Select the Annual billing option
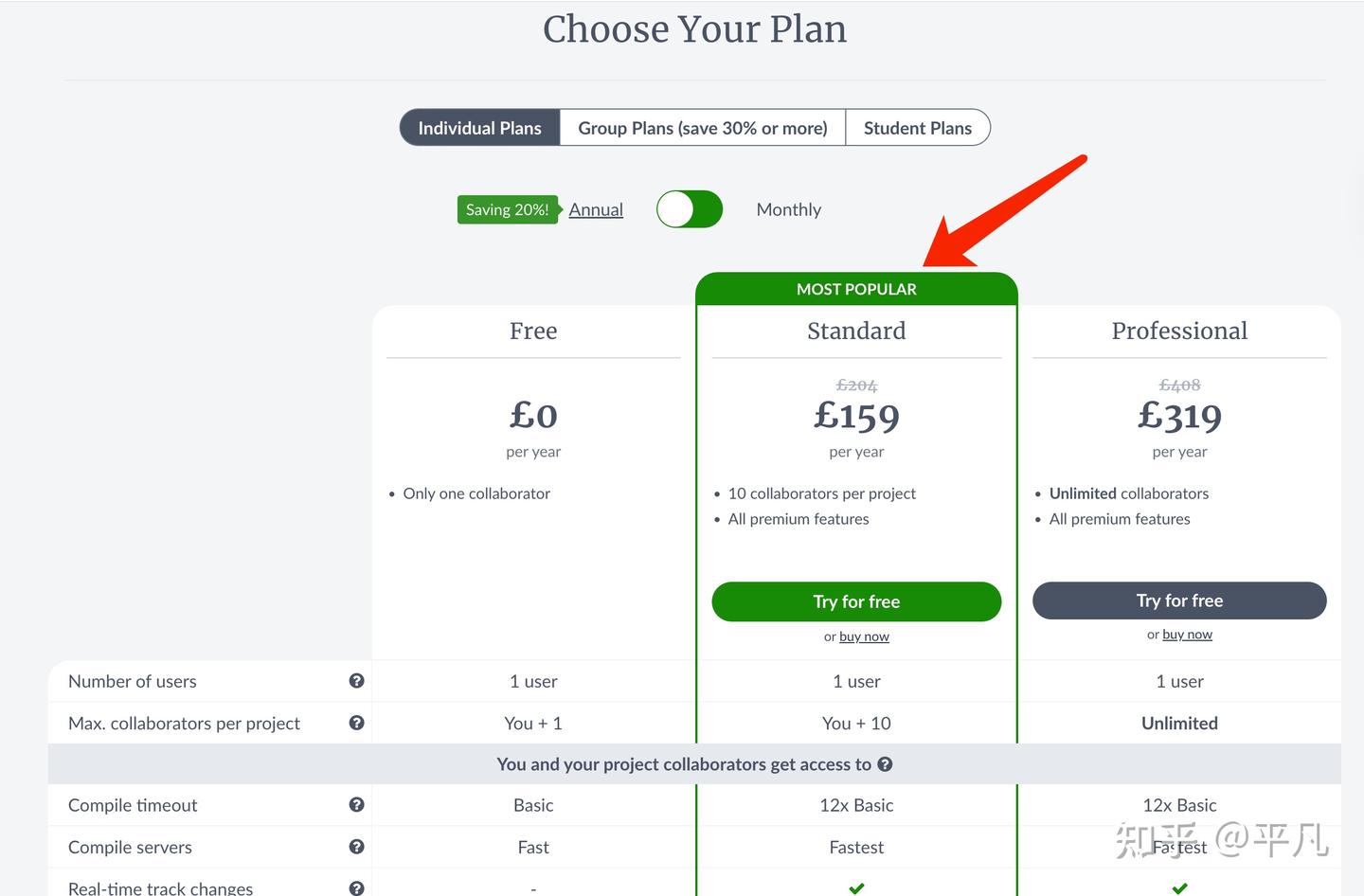The height and width of the screenshot is (896, 1364). coord(596,209)
